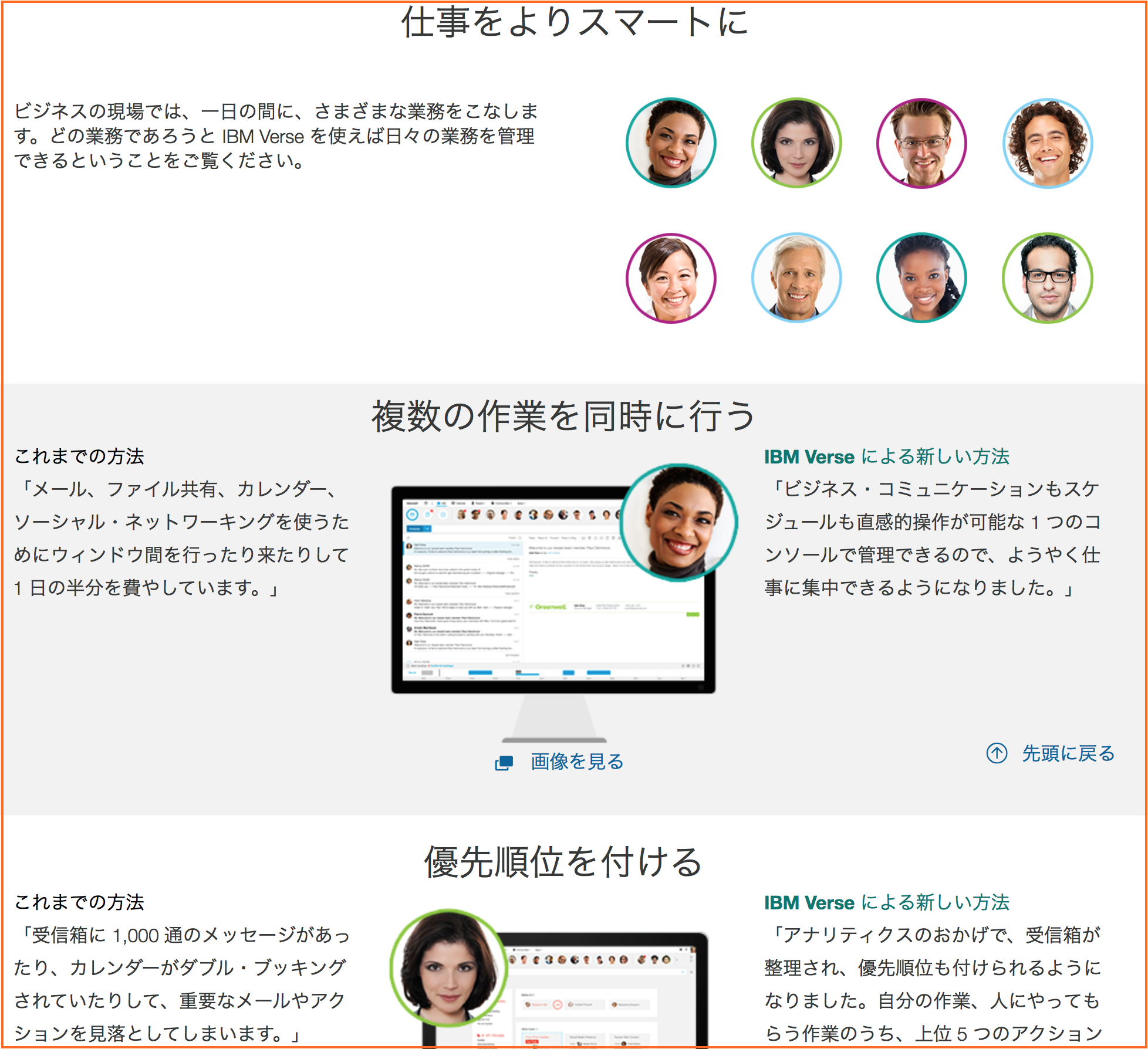Click the large teal-ringed portrait over the monitor
This screenshot has width=1148, height=1049.
[679, 522]
